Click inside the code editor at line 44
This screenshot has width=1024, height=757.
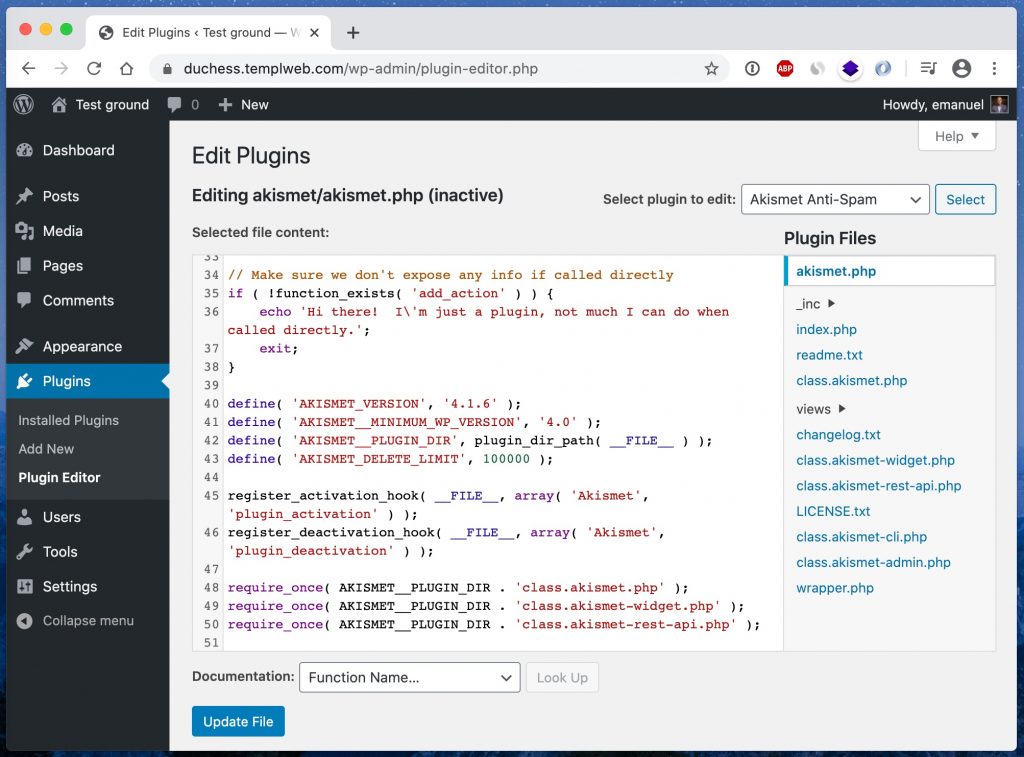[x=503, y=477]
